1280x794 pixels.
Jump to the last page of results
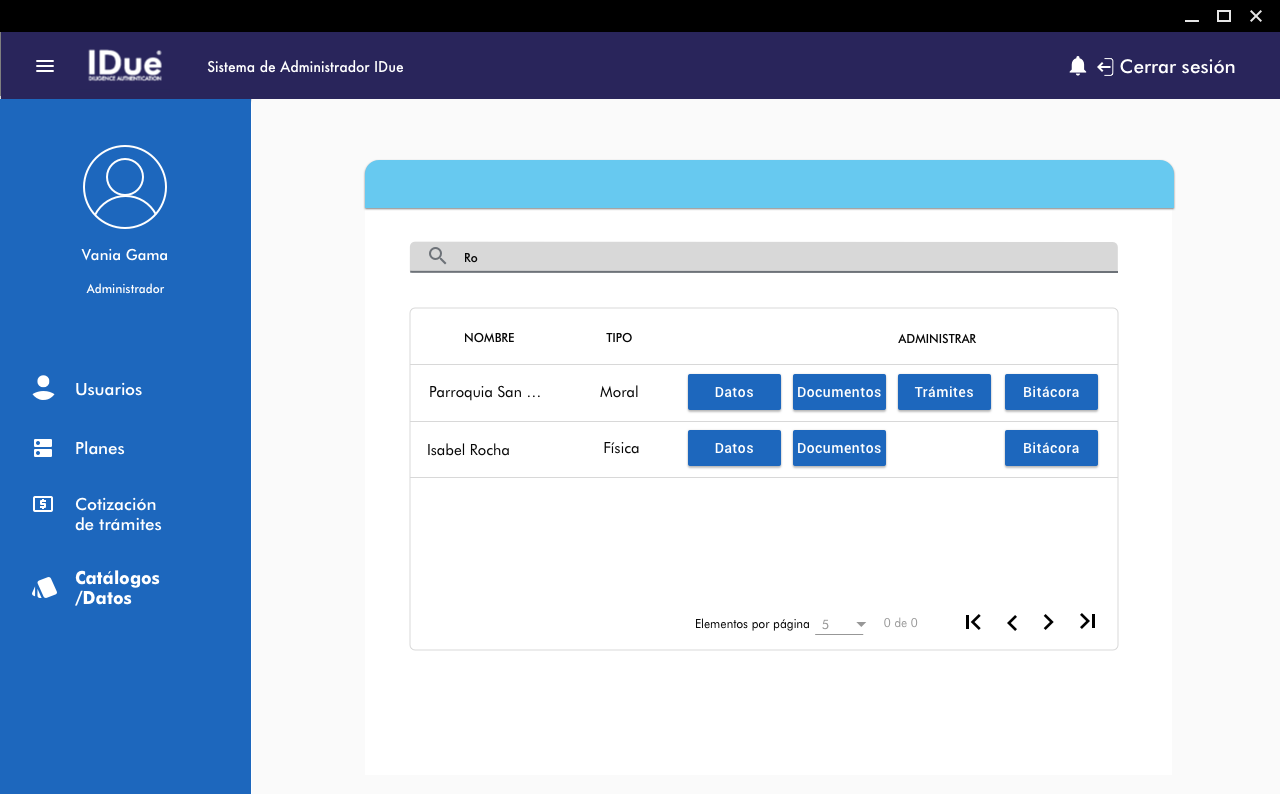click(1088, 622)
